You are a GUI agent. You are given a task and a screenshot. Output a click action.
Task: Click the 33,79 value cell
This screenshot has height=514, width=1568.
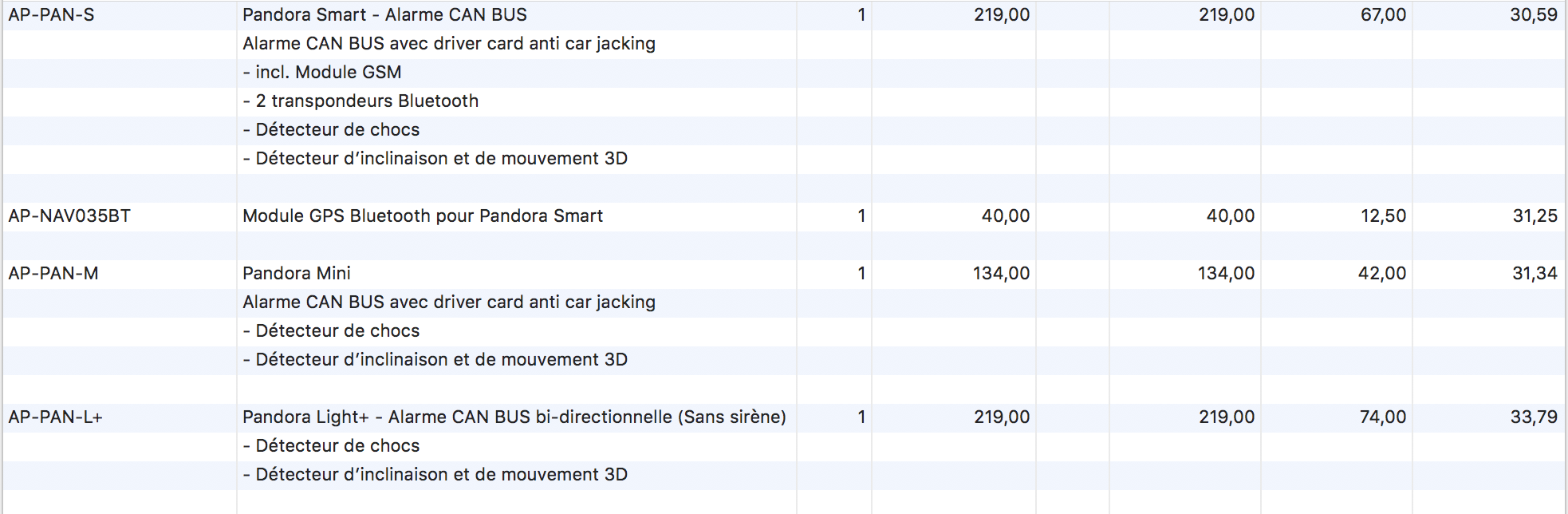click(x=1534, y=417)
